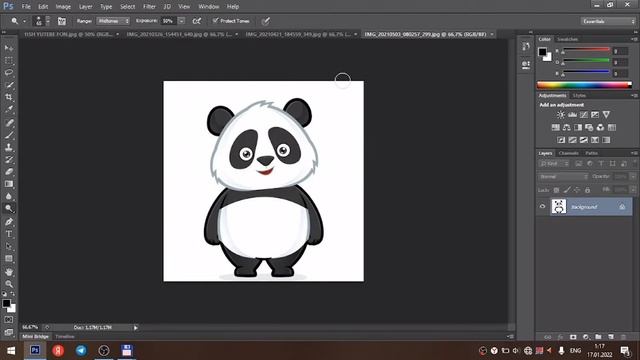The width and height of the screenshot is (640, 360).
Task: Open the Essentials workspace dropdown
Action: tap(608, 21)
